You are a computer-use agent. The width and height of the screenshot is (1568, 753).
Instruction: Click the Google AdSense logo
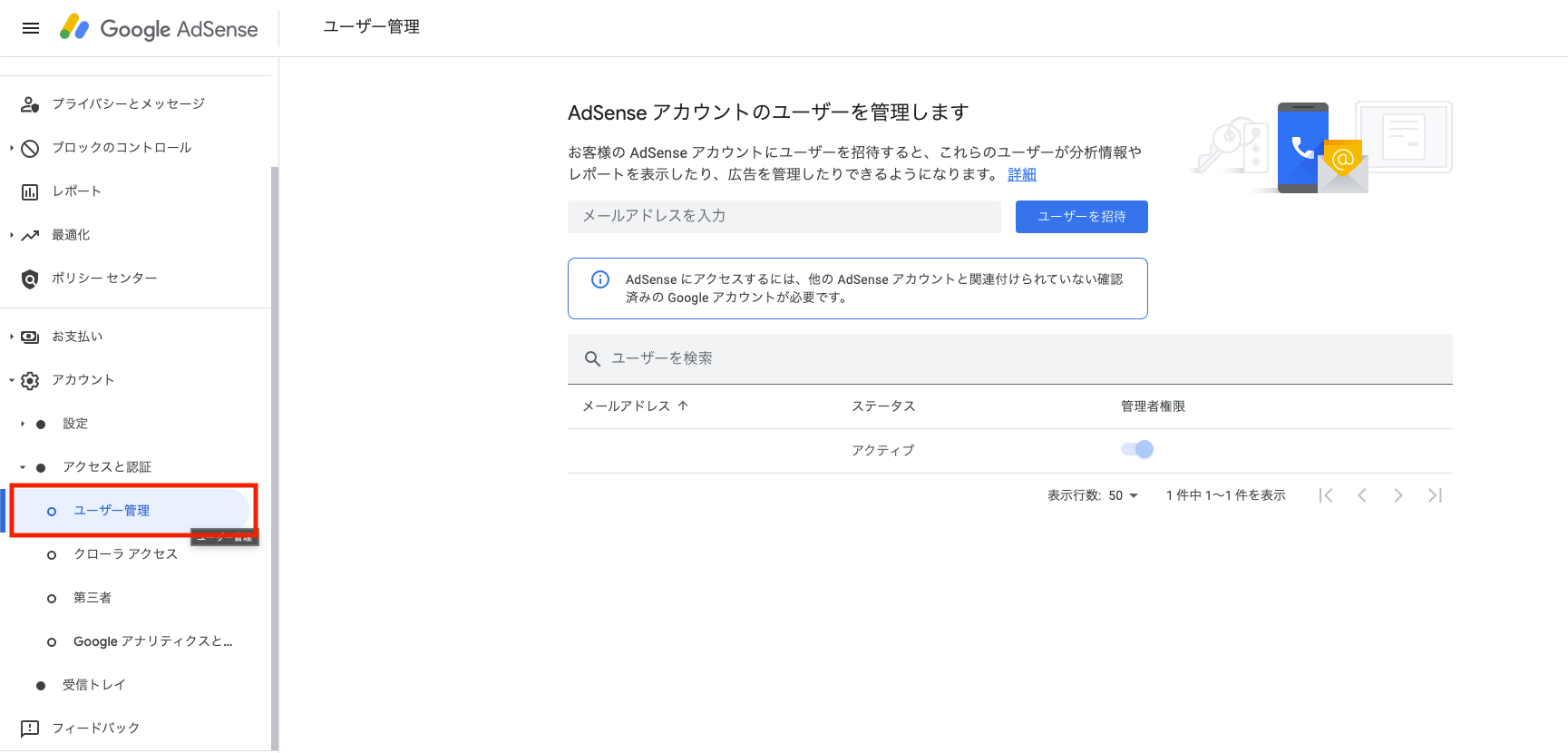click(159, 28)
